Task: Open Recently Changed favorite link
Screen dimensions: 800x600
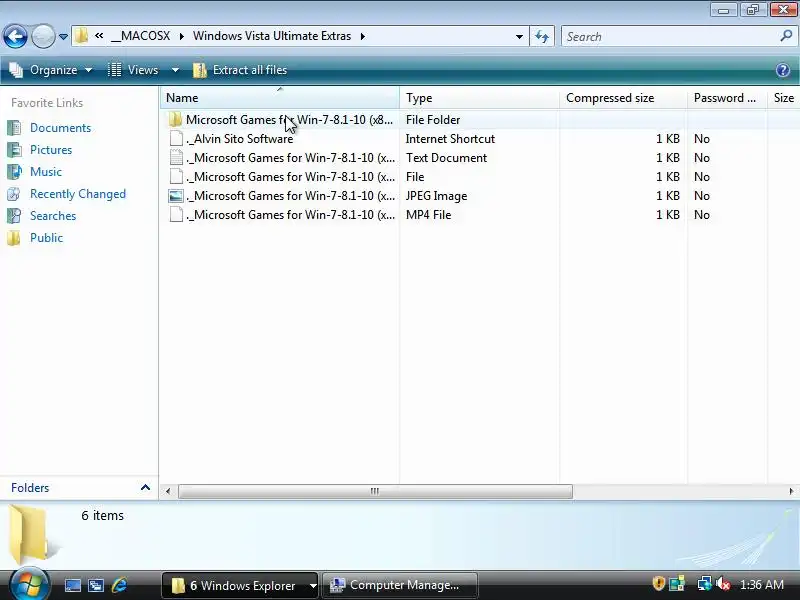Action: 78,194
